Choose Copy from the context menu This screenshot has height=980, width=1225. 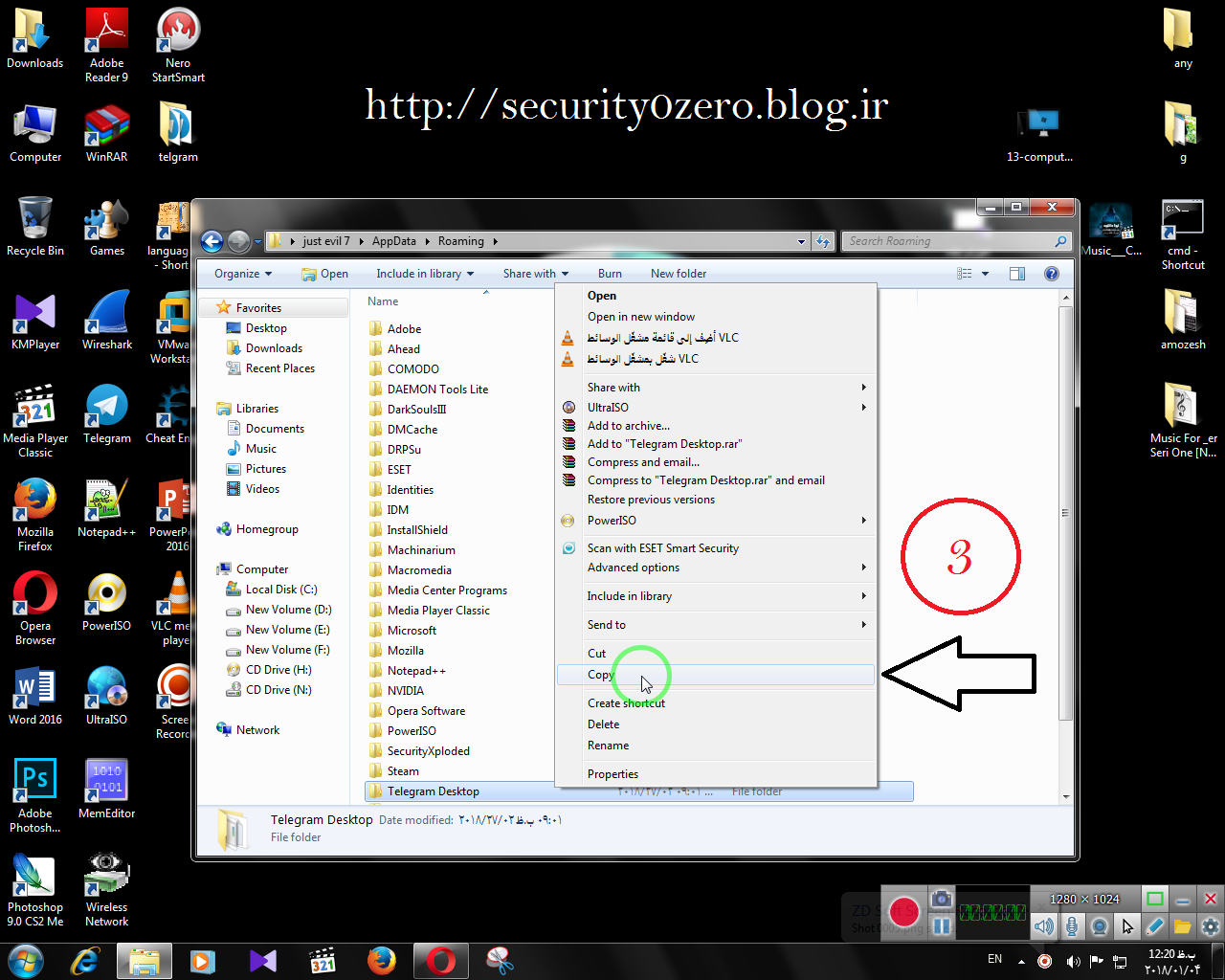[x=716, y=675]
